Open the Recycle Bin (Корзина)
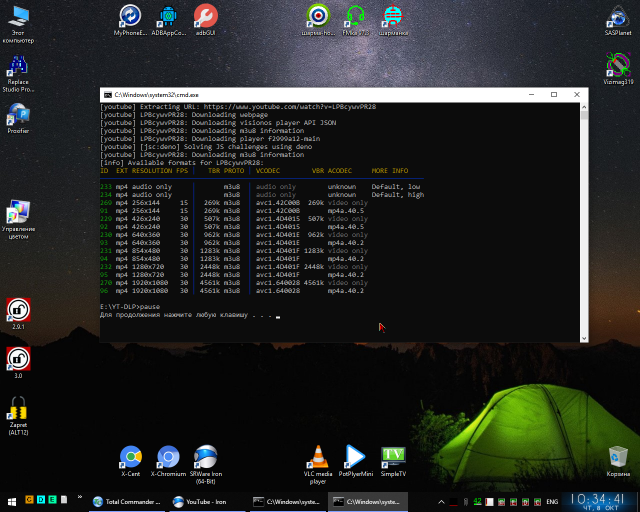Image resolution: width=640 pixels, height=512 pixels. pyautogui.click(x=618, y=461)
